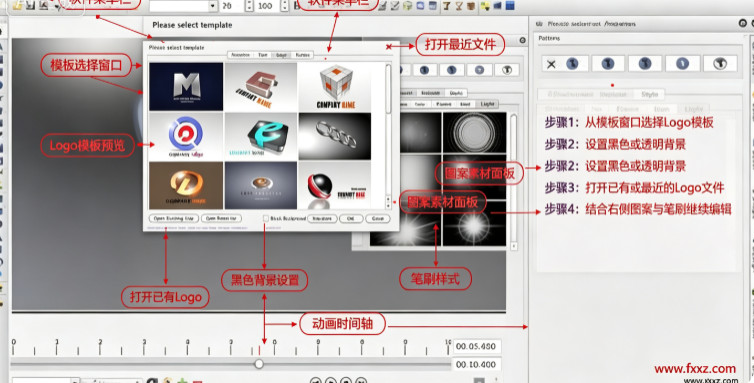
Task: Click the round pin icon above the middle panel
Action: [x=522, y=40]
